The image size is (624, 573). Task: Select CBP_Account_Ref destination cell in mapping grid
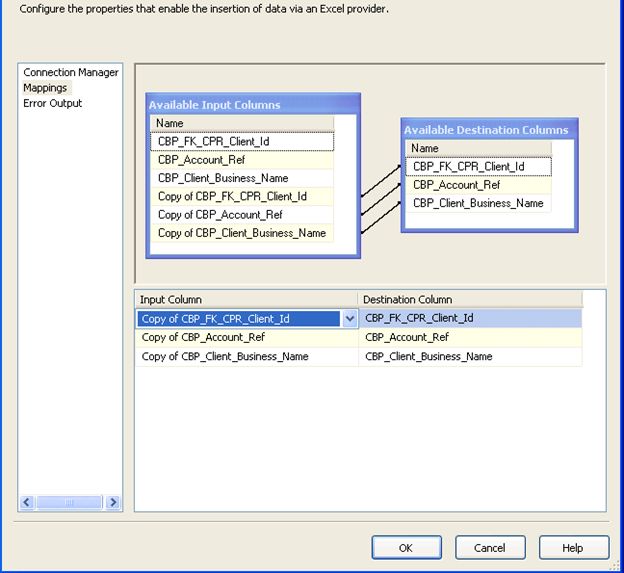click(470, 337)
